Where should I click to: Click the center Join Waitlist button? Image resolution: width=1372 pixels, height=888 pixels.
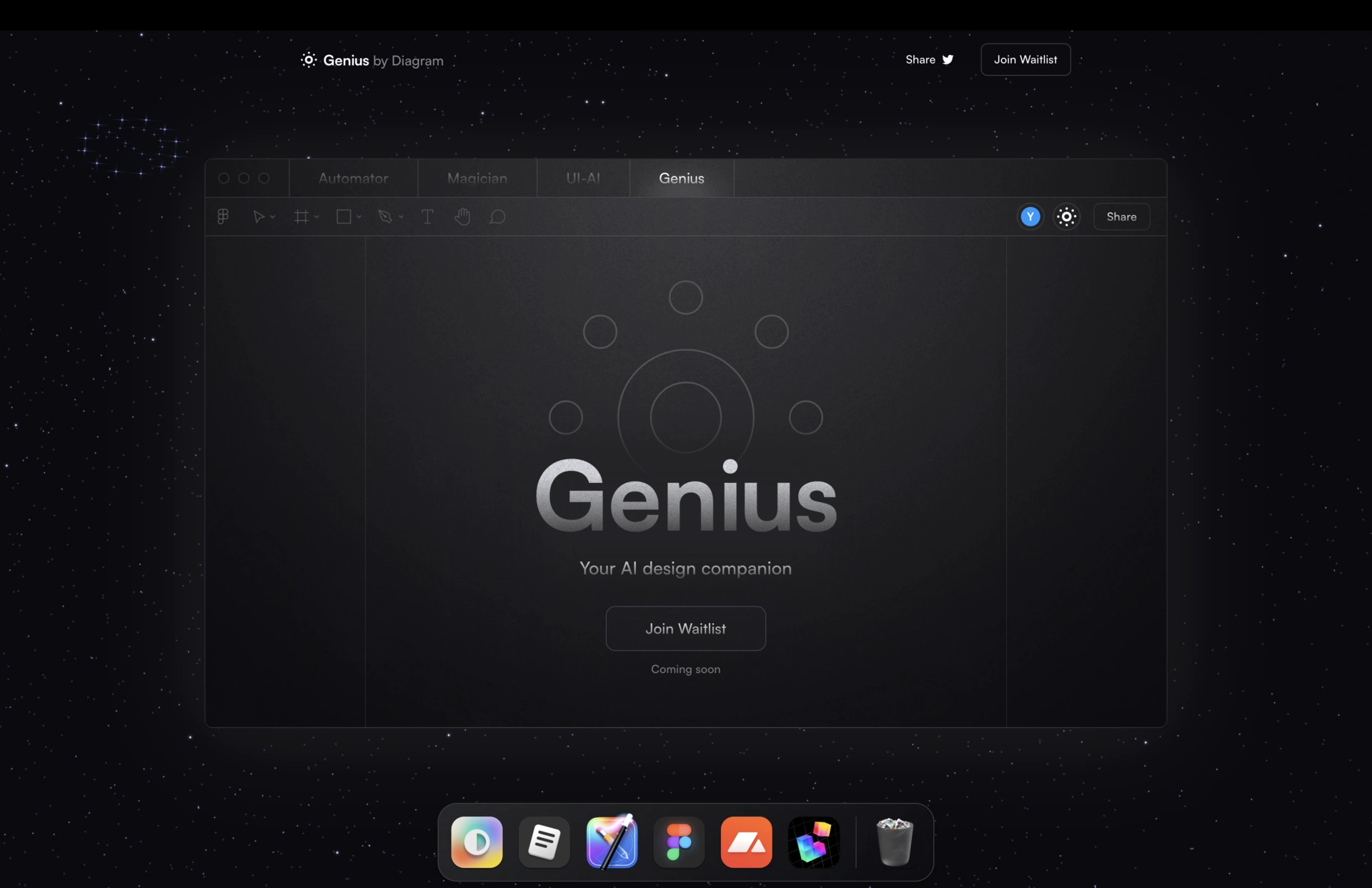pyautogui.click(x=685, y=629)
